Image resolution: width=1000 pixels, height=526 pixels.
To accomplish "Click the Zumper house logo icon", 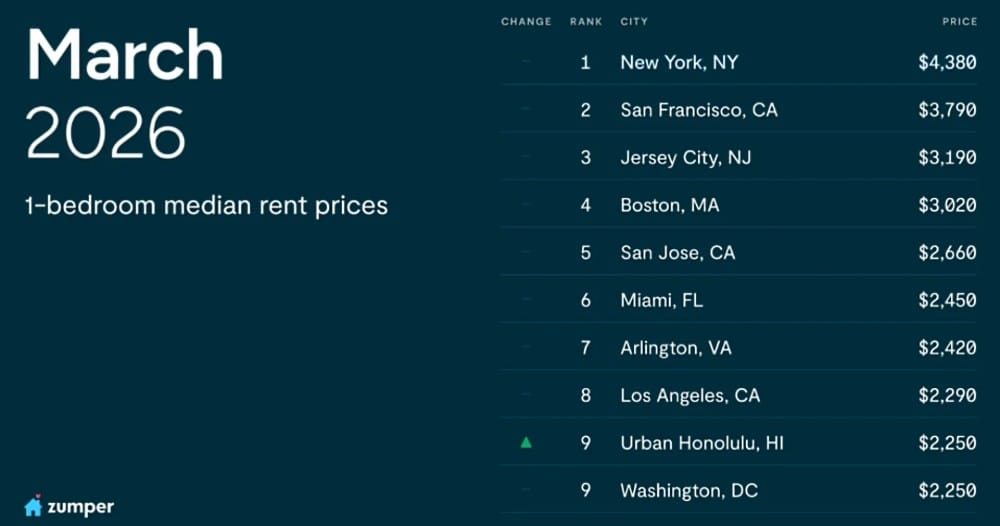I will 33,506.
